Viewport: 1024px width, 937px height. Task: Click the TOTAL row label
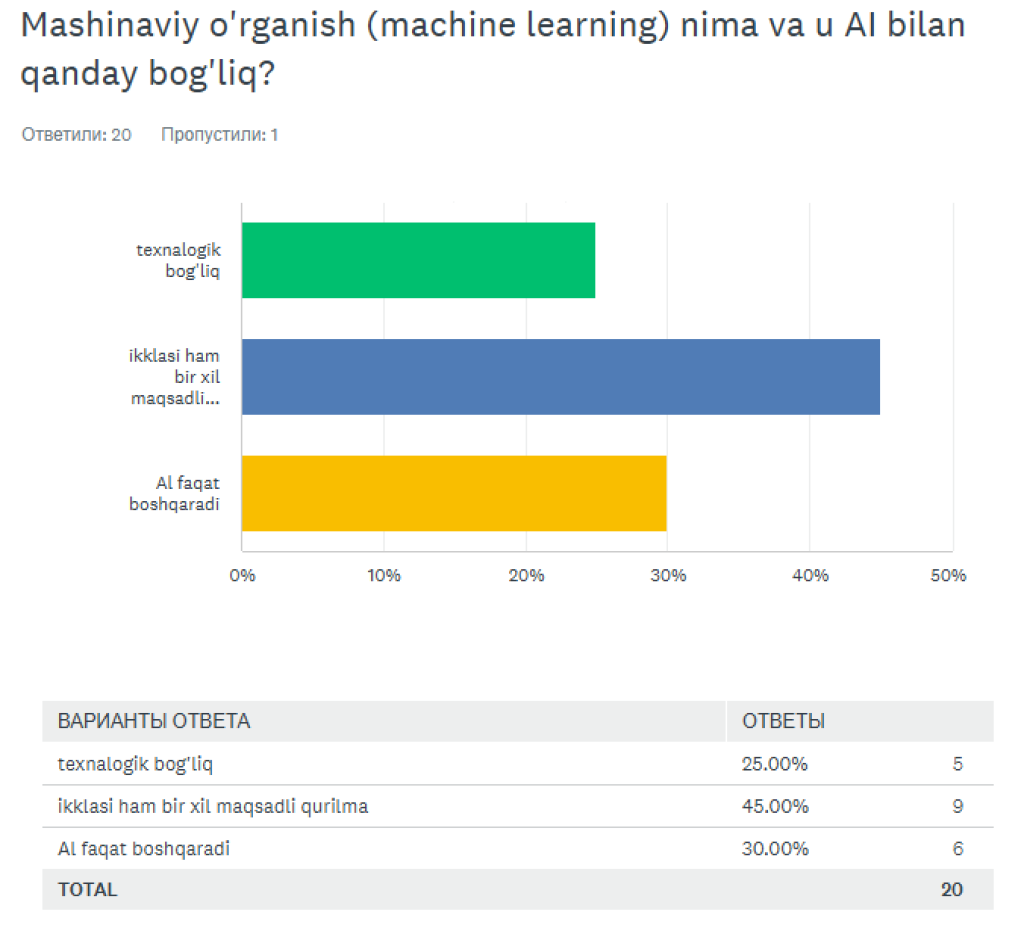[x=88, y=889]
